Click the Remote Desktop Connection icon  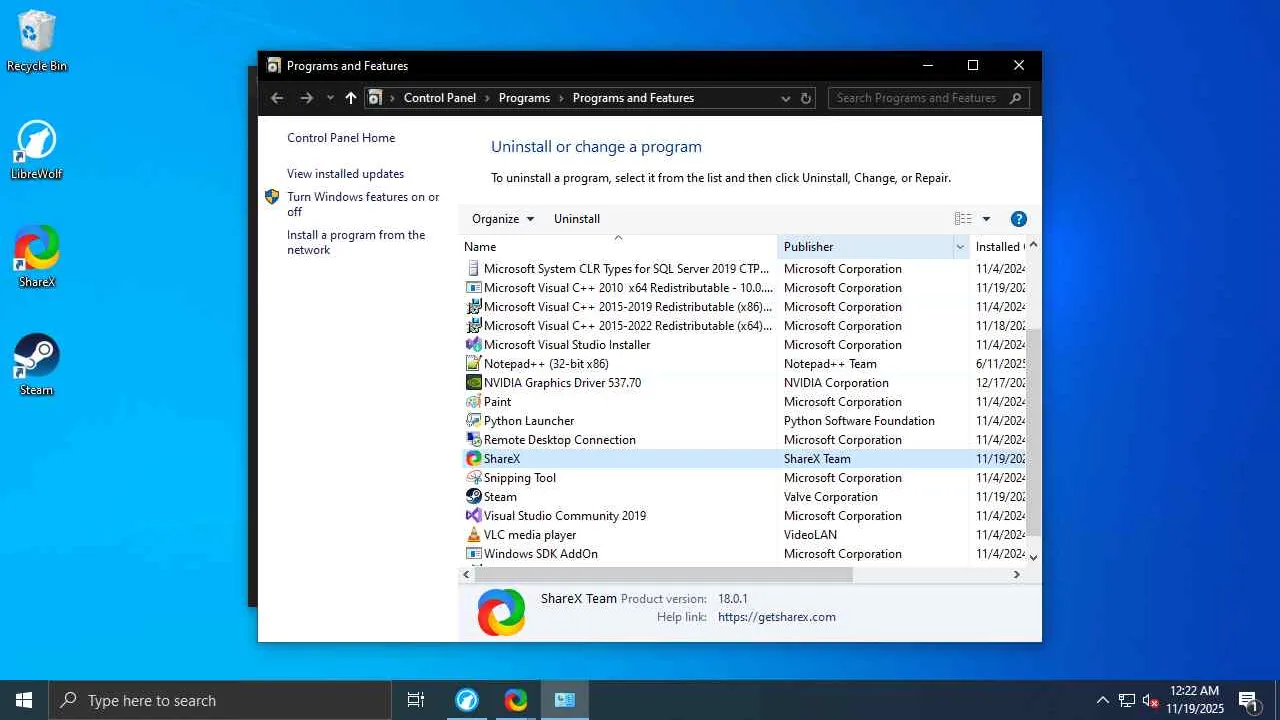(474, 440)
